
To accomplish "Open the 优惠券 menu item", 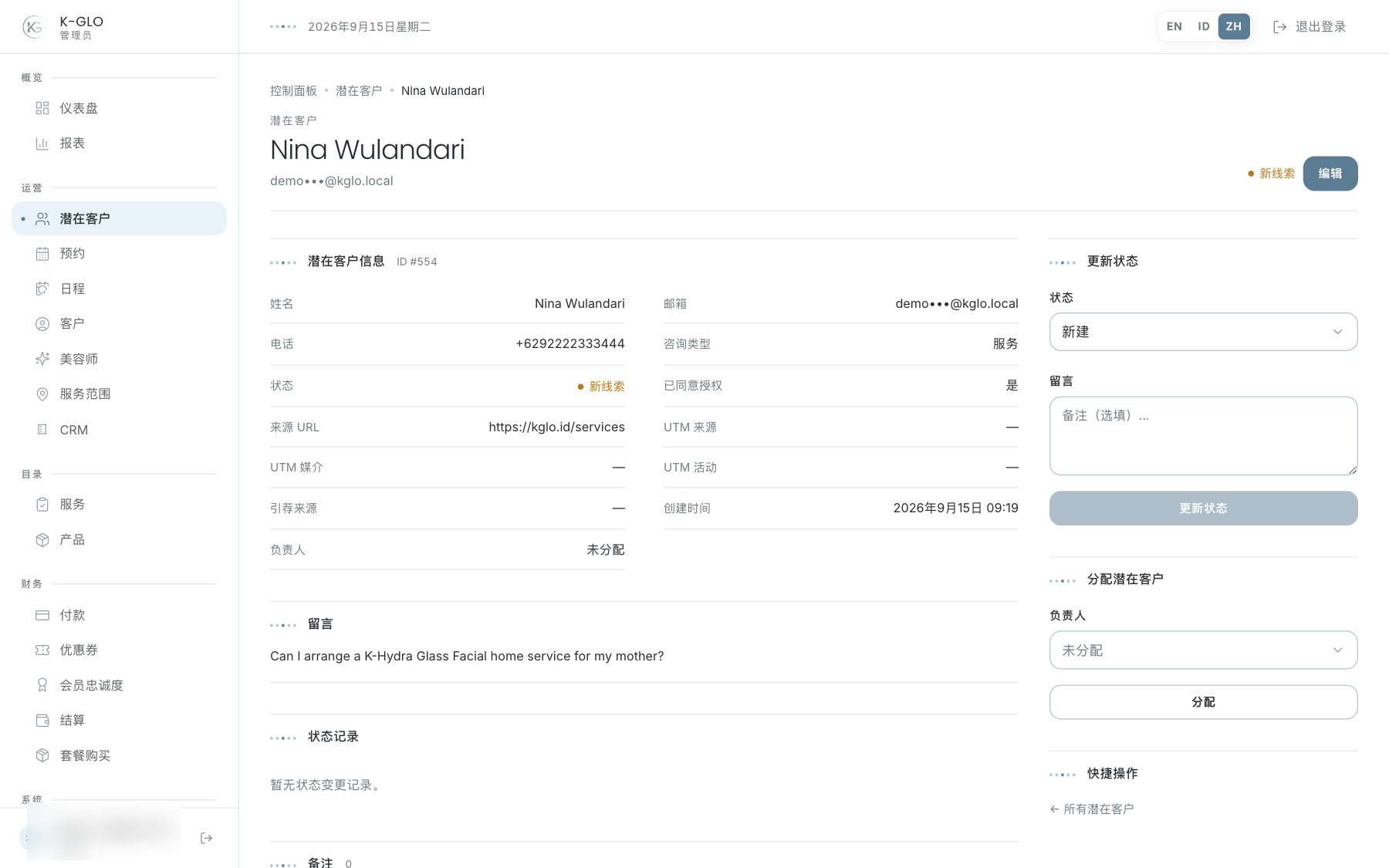I will tap(119, 650).
